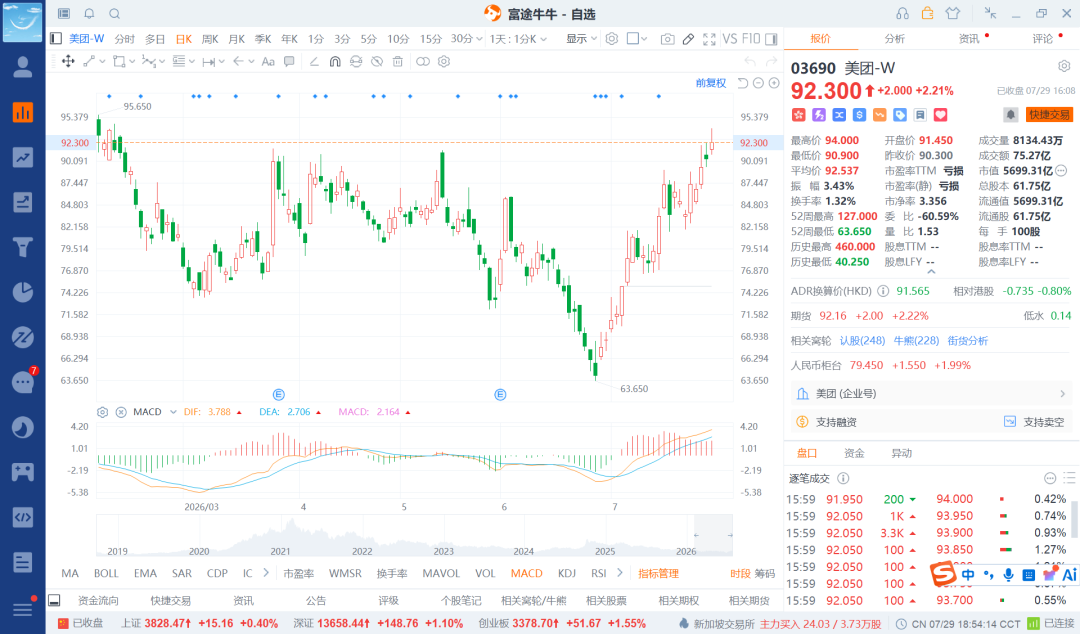This screenshot has width=1080, height=634.
Task: Click the VS compare button
Action: 729,39
